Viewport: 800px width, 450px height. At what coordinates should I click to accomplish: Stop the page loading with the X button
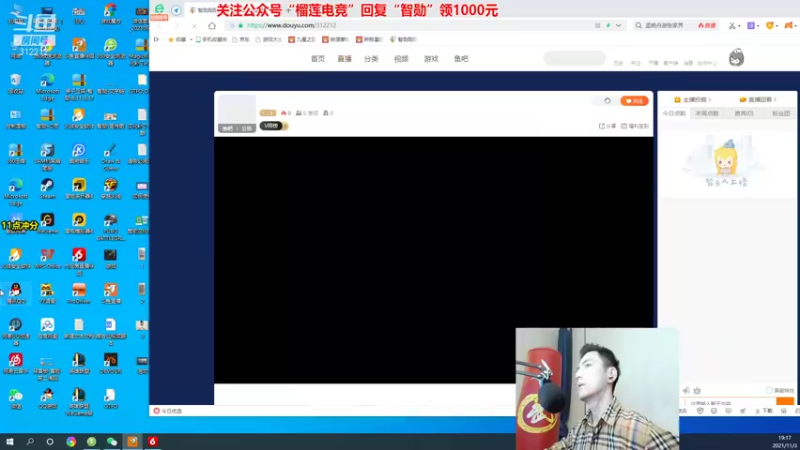point(194,26)
